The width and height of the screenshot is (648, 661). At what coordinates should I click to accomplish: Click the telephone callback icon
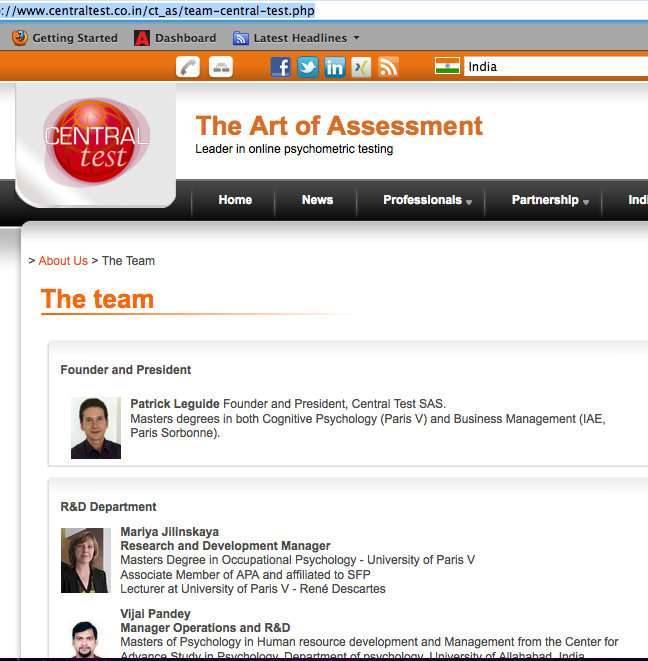click(x=220, y=67)
